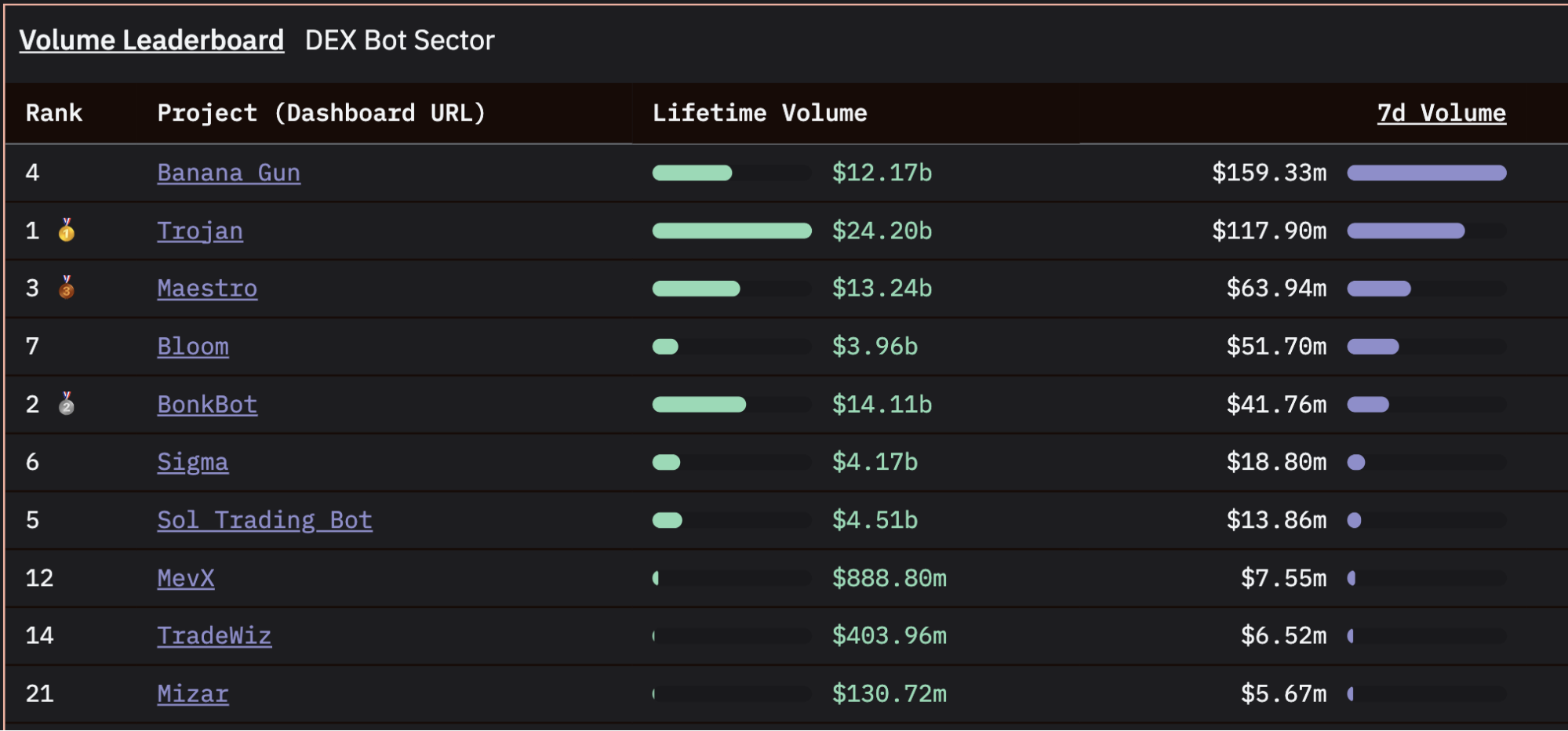The image size is (1568, 731).
Task: Click Trojan's lifetime volume progress bar
Action: (x=732, y=231)
